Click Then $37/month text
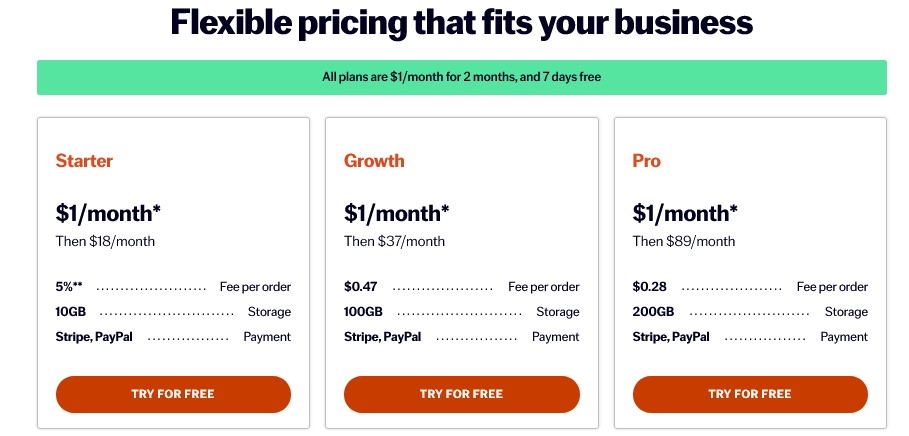909x436 pixels. tap(394, 241)
